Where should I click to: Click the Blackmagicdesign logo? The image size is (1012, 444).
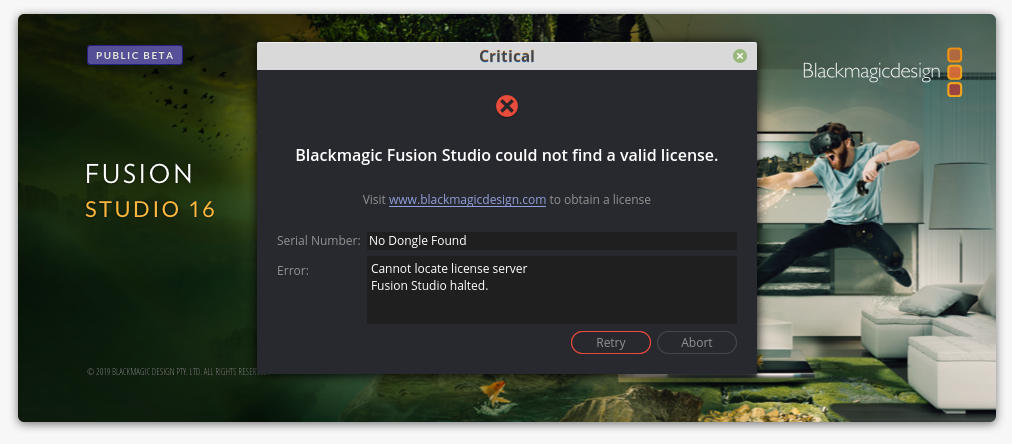tap(882, 72)
